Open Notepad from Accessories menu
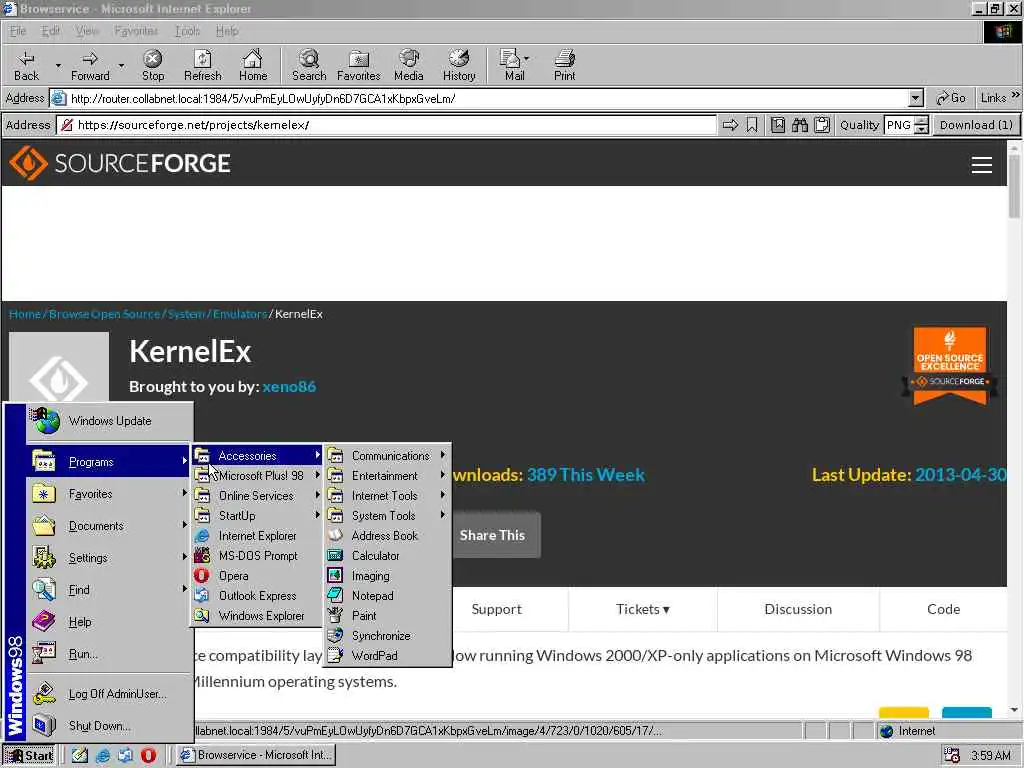The image size is (1024, 768). [x=389, y=596]
